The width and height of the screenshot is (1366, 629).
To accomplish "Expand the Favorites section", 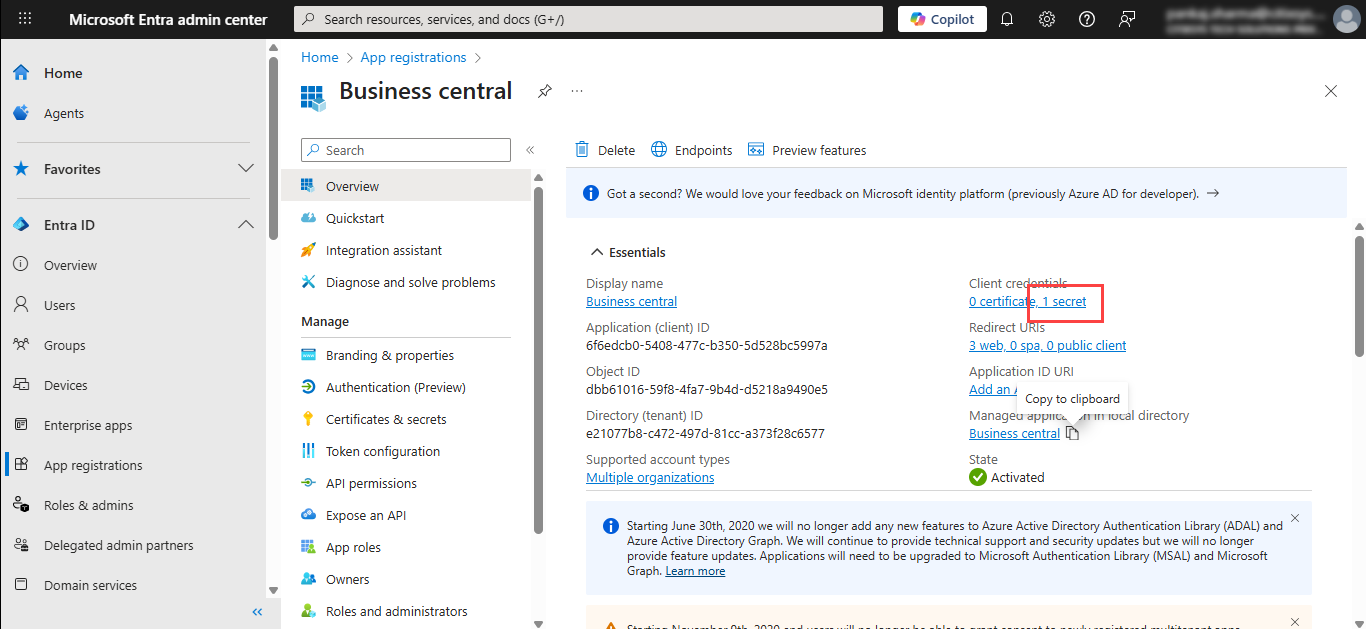I will [x=245, y=169].
